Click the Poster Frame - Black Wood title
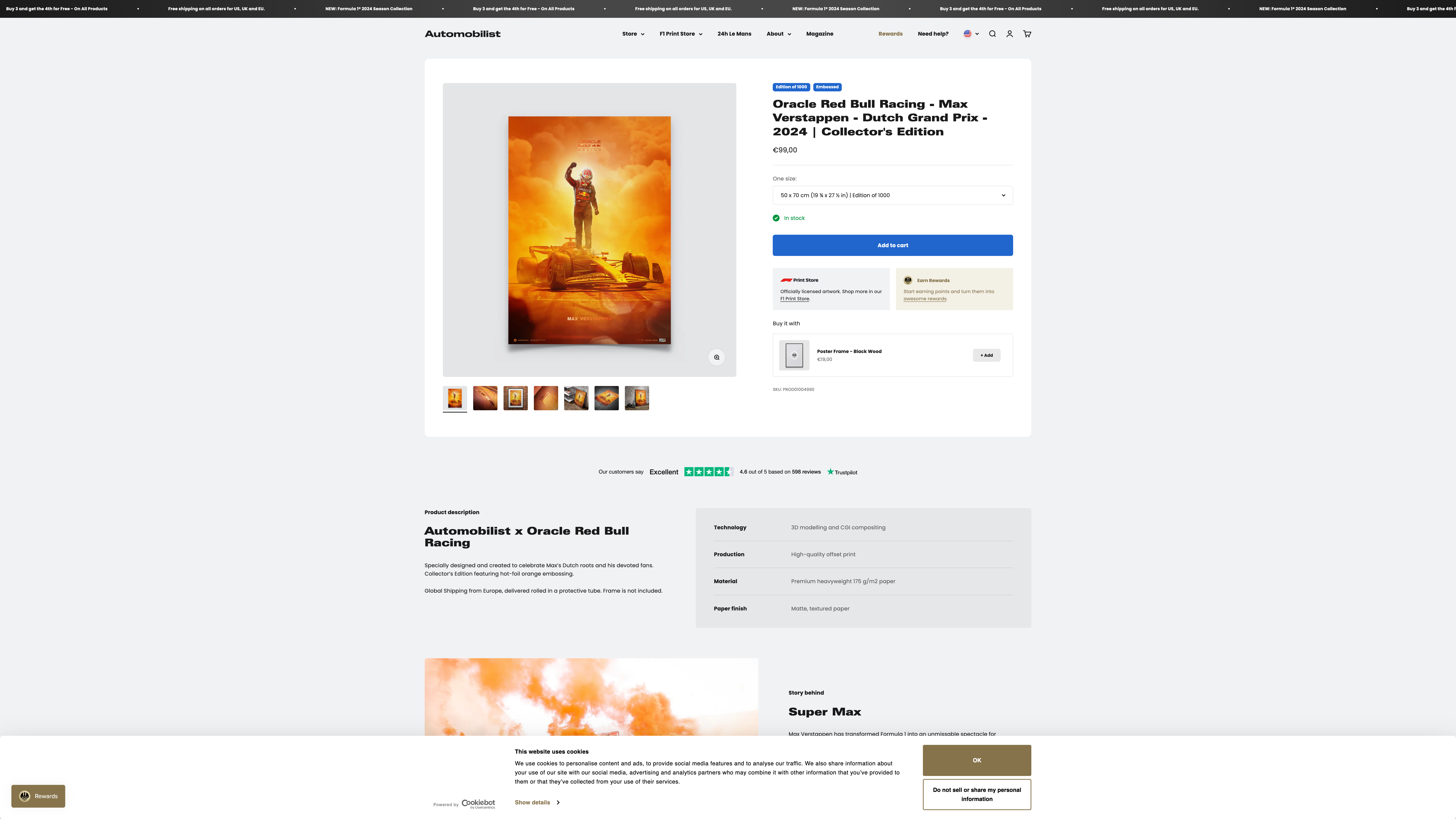 [849, 351]
